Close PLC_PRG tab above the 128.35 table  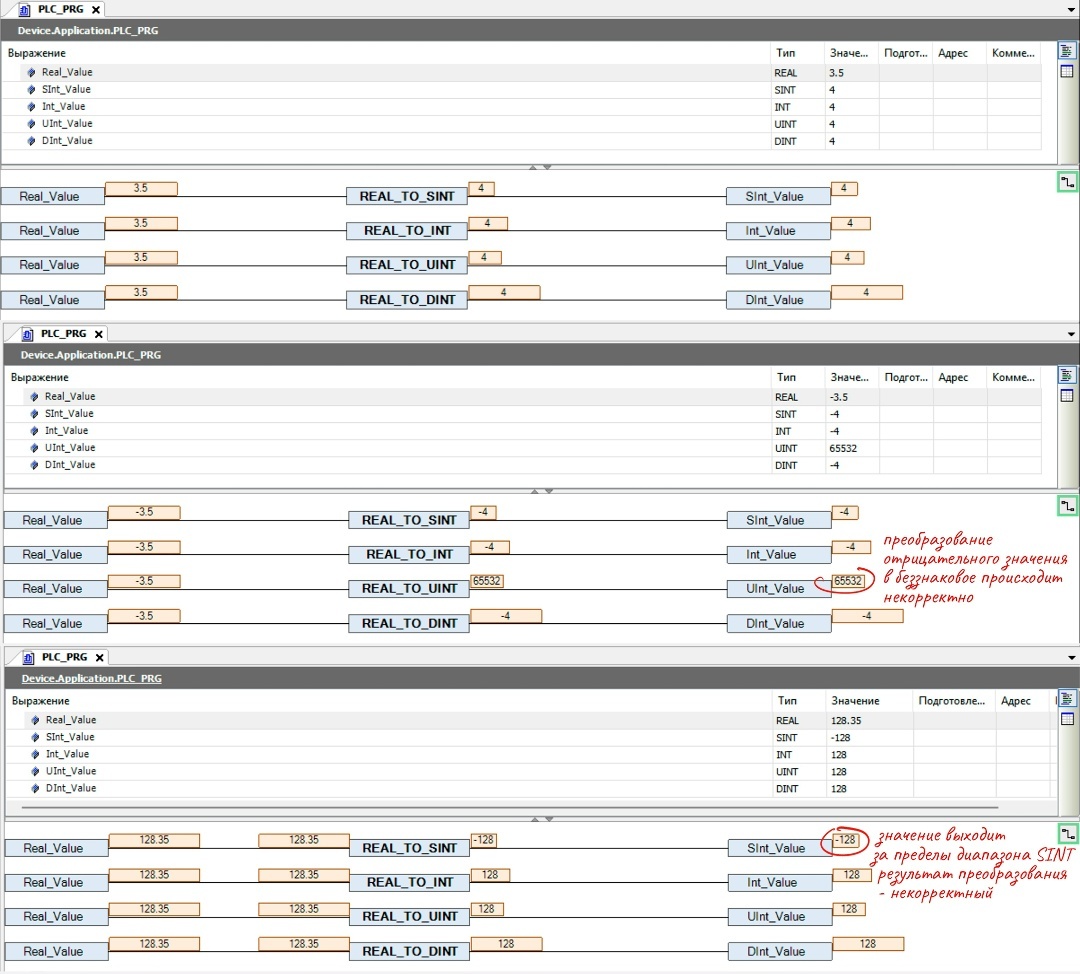click(x=99, y=658)
